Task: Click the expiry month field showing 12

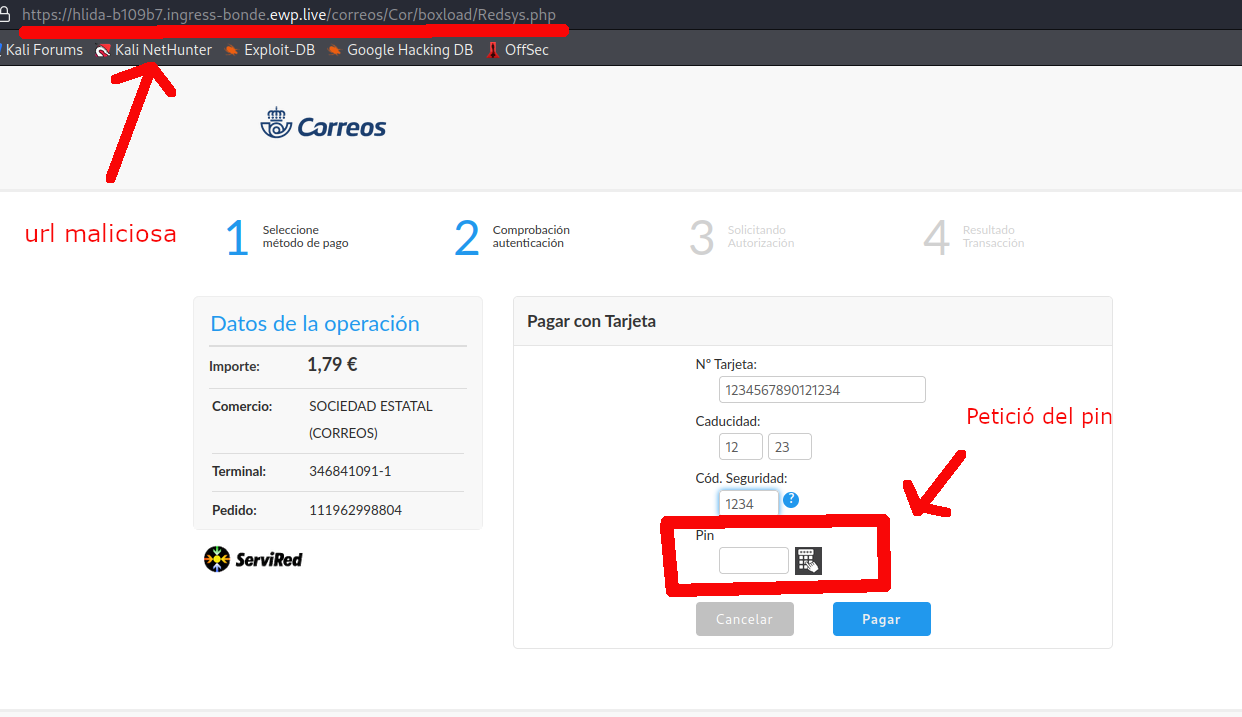Action: (741, 446)
